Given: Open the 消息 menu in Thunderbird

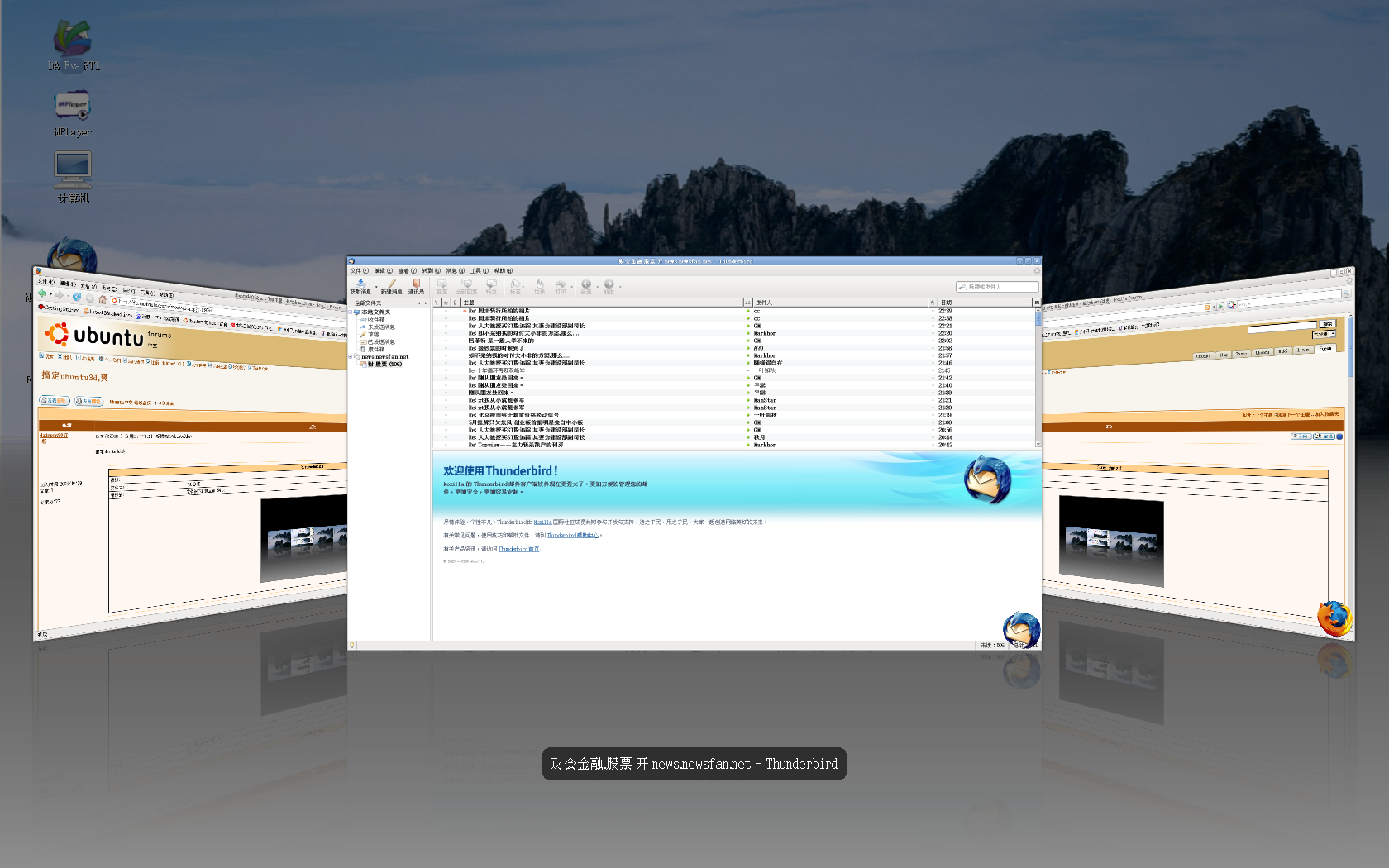Looking at the screenshot, I should (456, 270).
